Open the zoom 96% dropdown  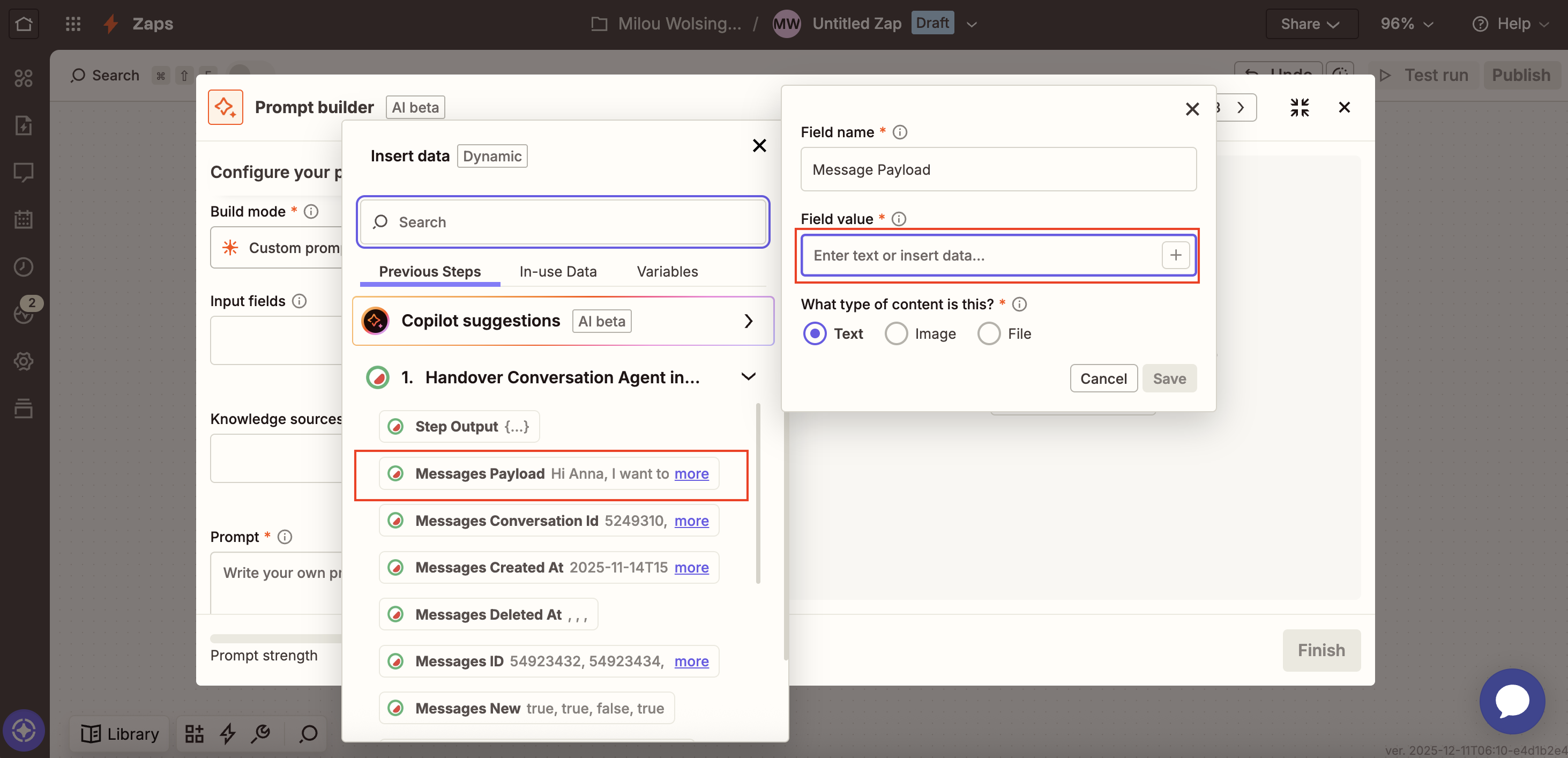pos(1406,24)
